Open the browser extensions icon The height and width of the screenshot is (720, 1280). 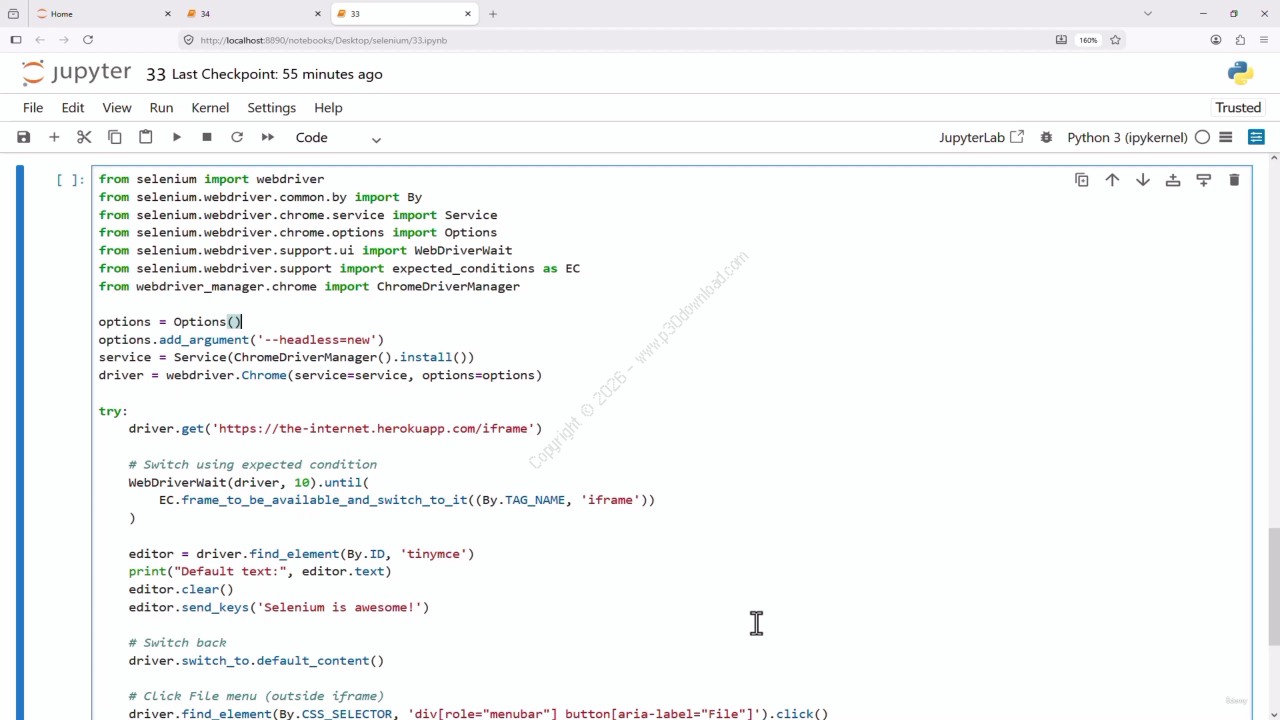point(1240,40)
